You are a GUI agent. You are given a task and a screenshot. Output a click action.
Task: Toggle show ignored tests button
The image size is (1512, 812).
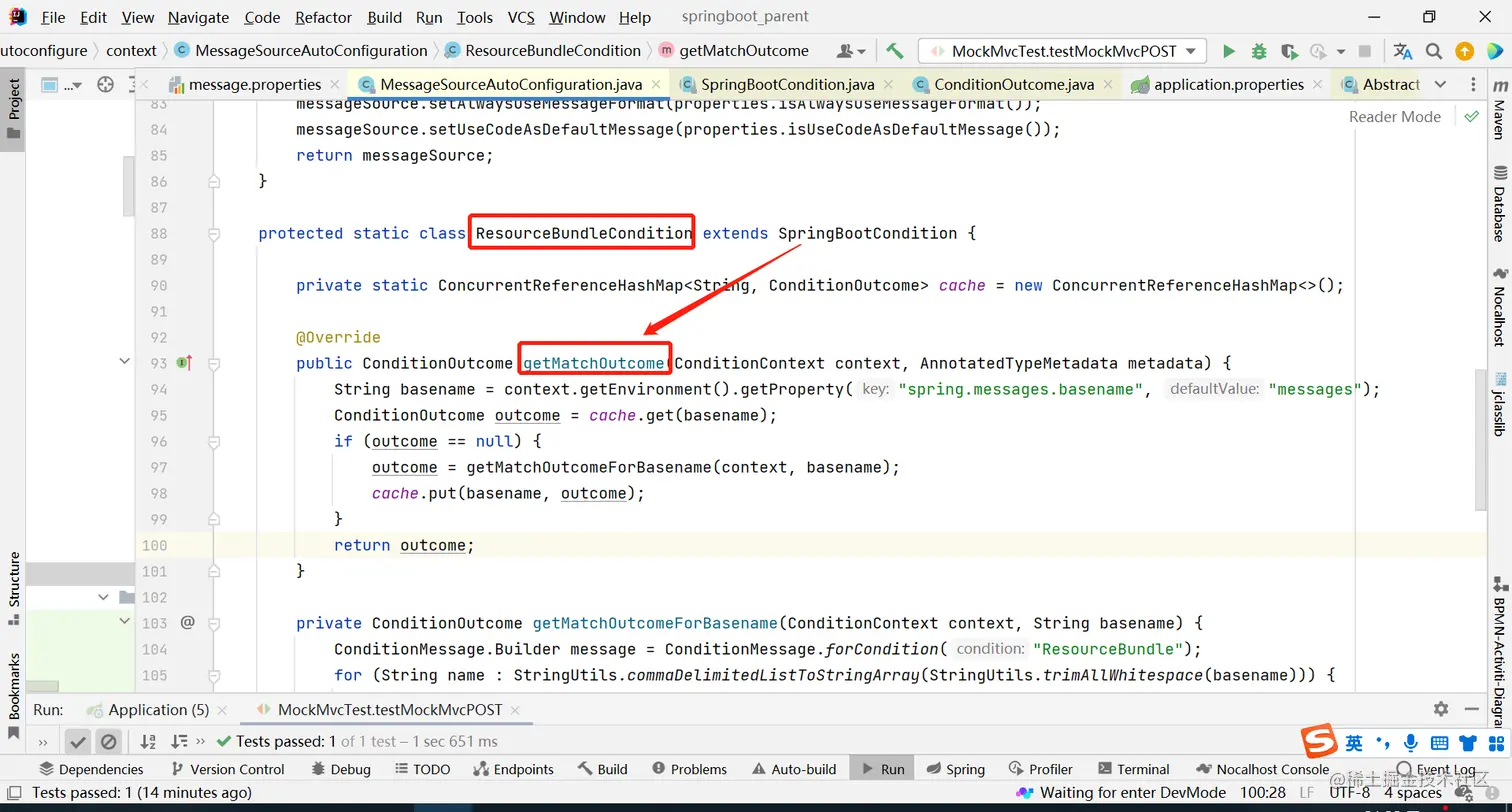click(109, 741)
